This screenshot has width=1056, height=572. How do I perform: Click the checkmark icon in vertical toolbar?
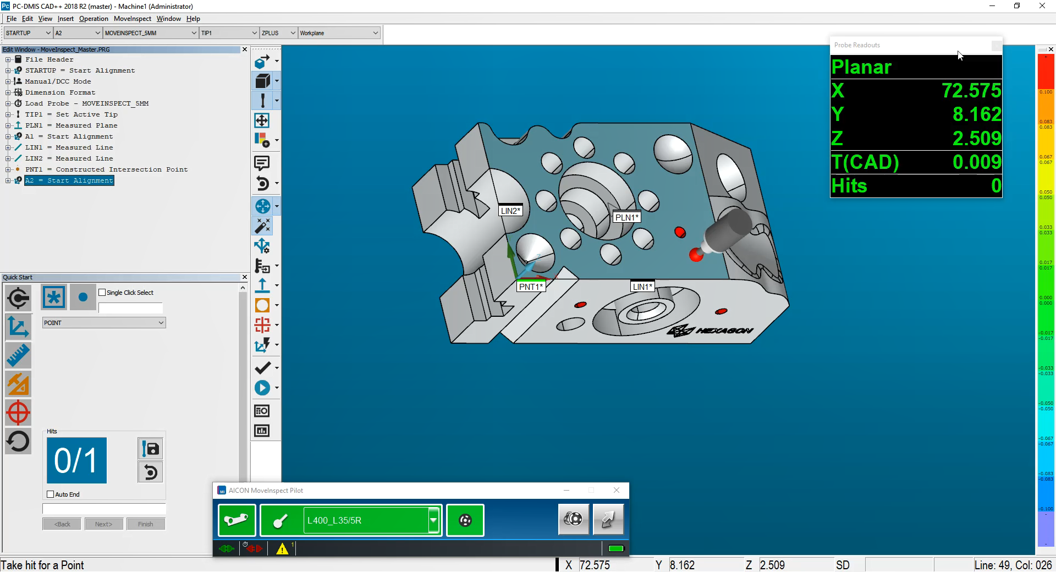point(262,368)
